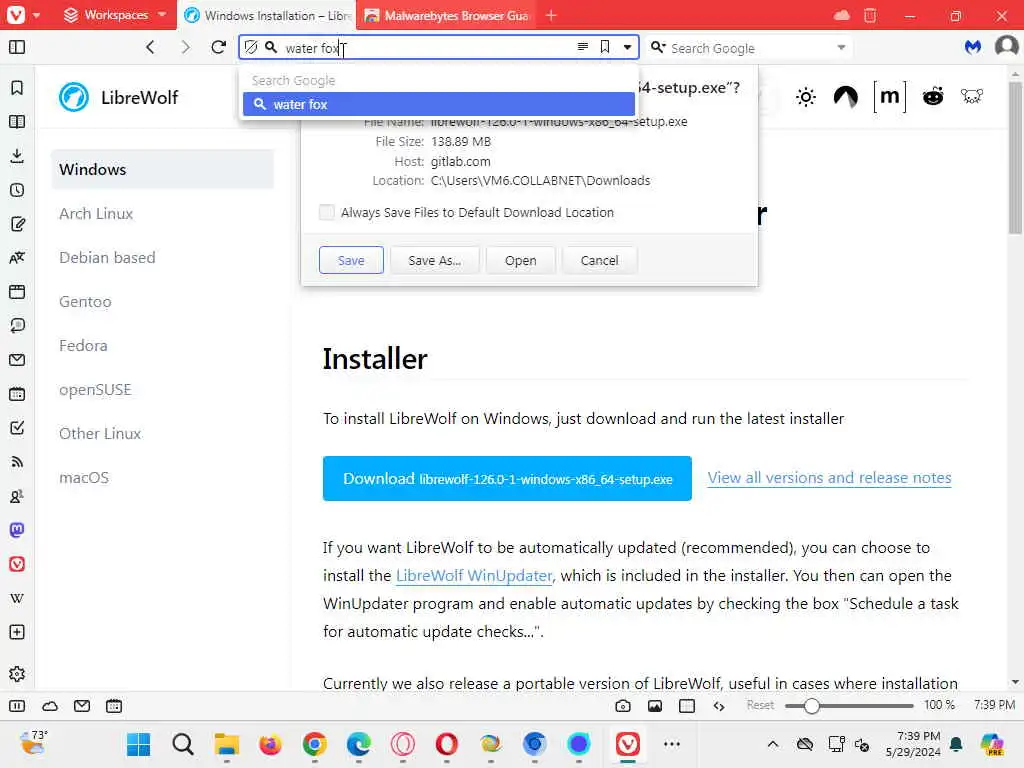Click the Search Google field
The image size is (1024, 768).
click(749, 48)
